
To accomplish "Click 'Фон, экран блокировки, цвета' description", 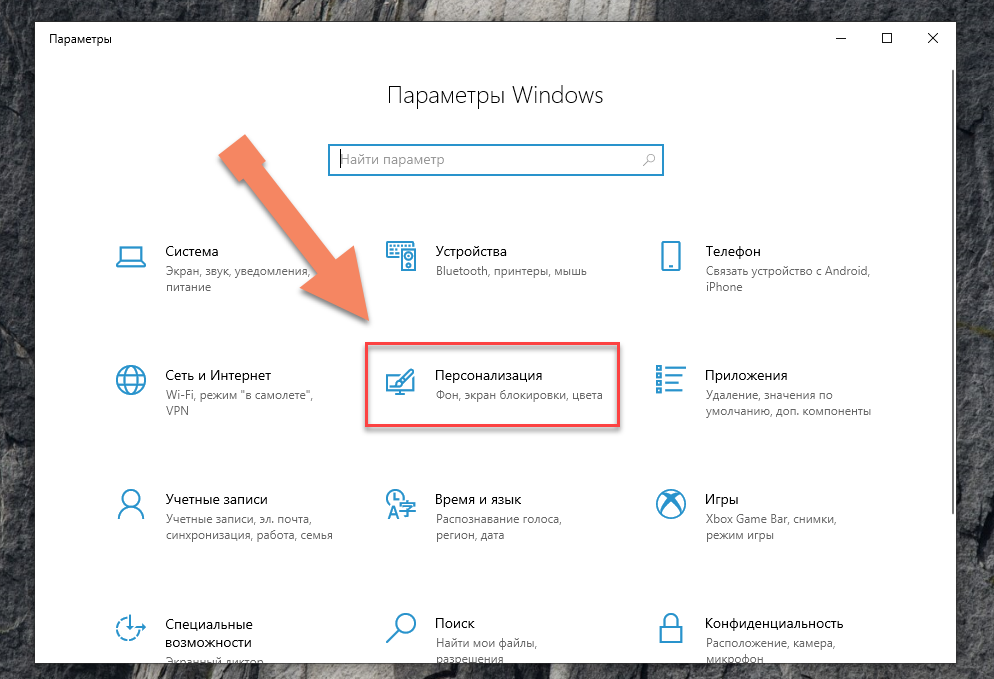I will click(519, 395).
